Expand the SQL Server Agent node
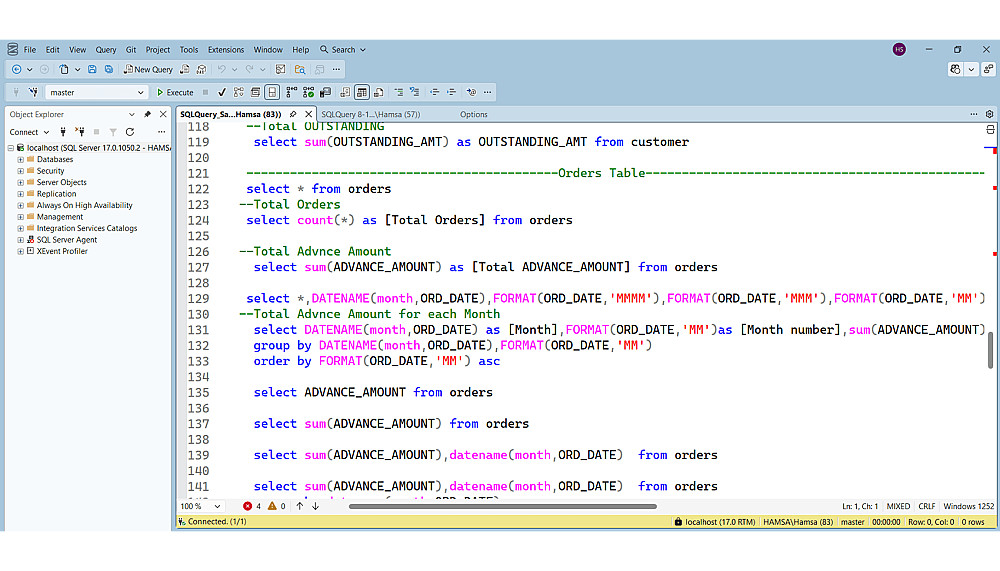1000x571 pixels. (20, 240)
